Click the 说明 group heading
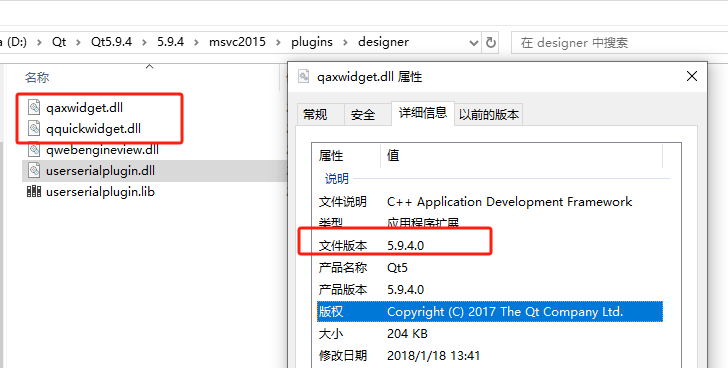This screenshot has height=368, width=728. pos(337,179)
